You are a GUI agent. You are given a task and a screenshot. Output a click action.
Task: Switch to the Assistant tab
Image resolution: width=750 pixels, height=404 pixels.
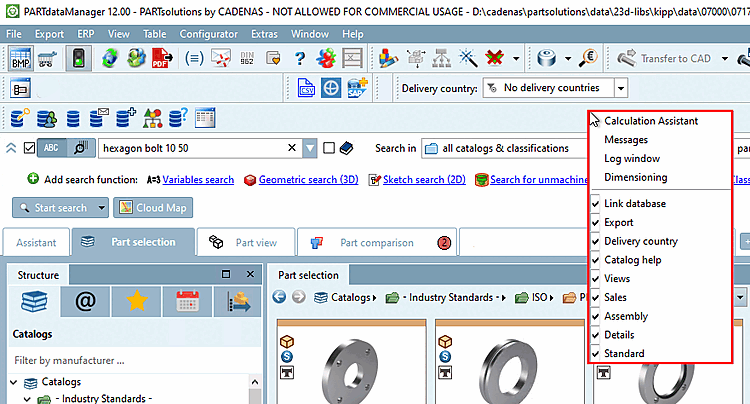(x=36, y=242)
